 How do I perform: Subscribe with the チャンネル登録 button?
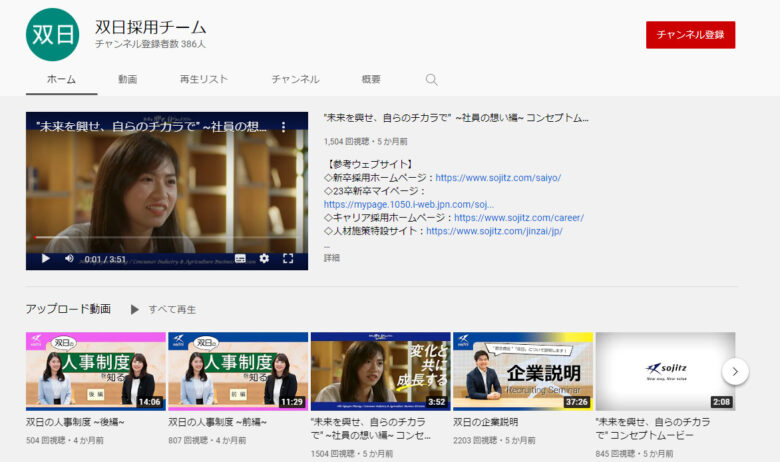[690, 35]
